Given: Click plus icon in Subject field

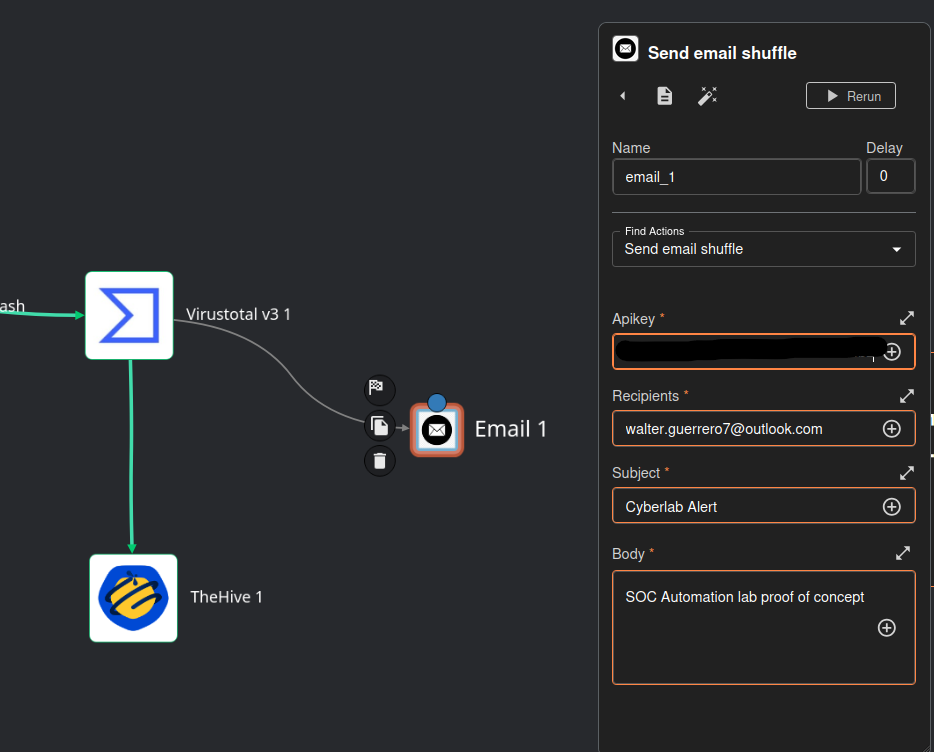Looking at the screenshot, I should (891, 507).
